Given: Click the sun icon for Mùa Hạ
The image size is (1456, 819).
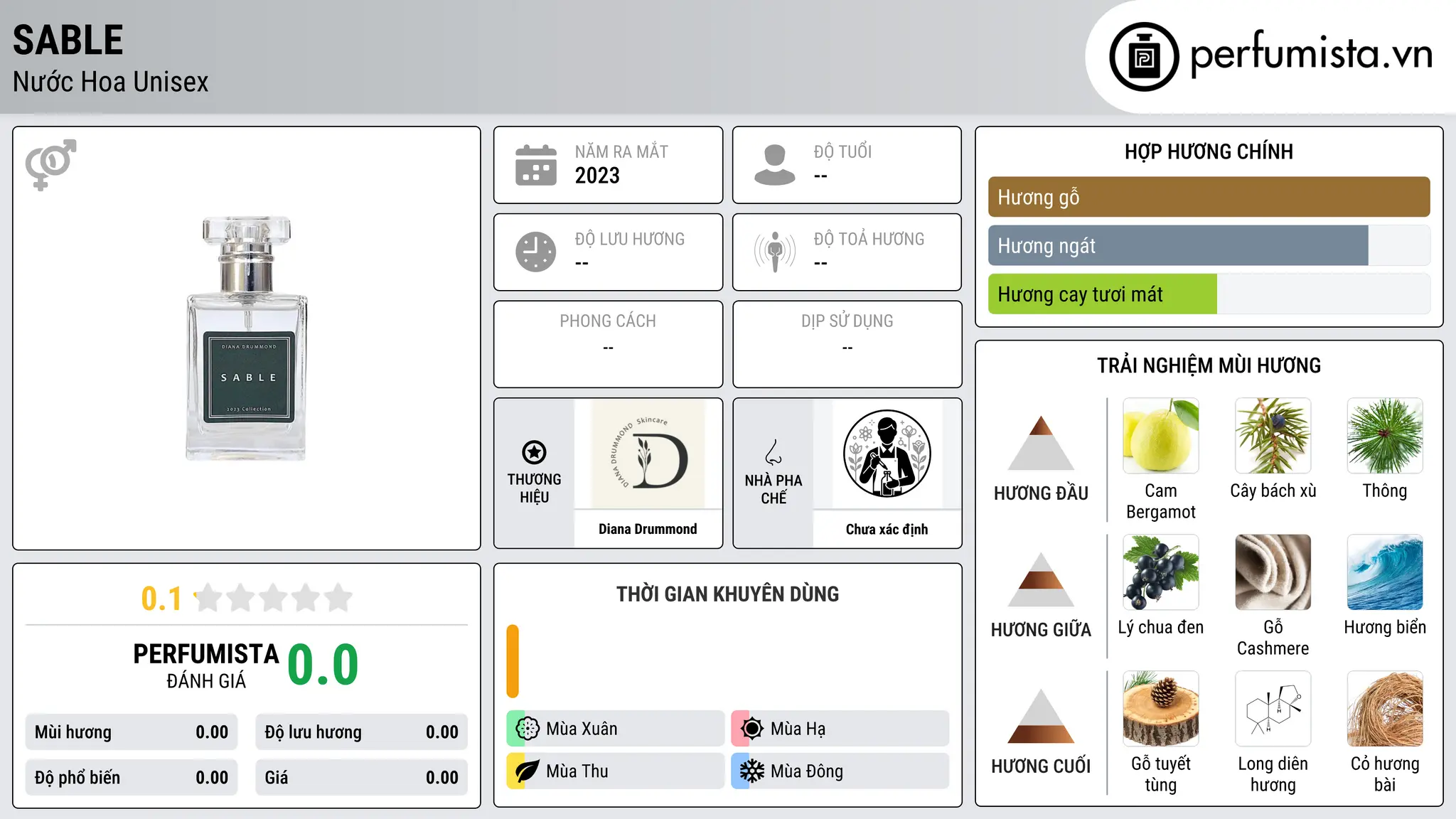Looking at the screenshot, I should 751,729.
